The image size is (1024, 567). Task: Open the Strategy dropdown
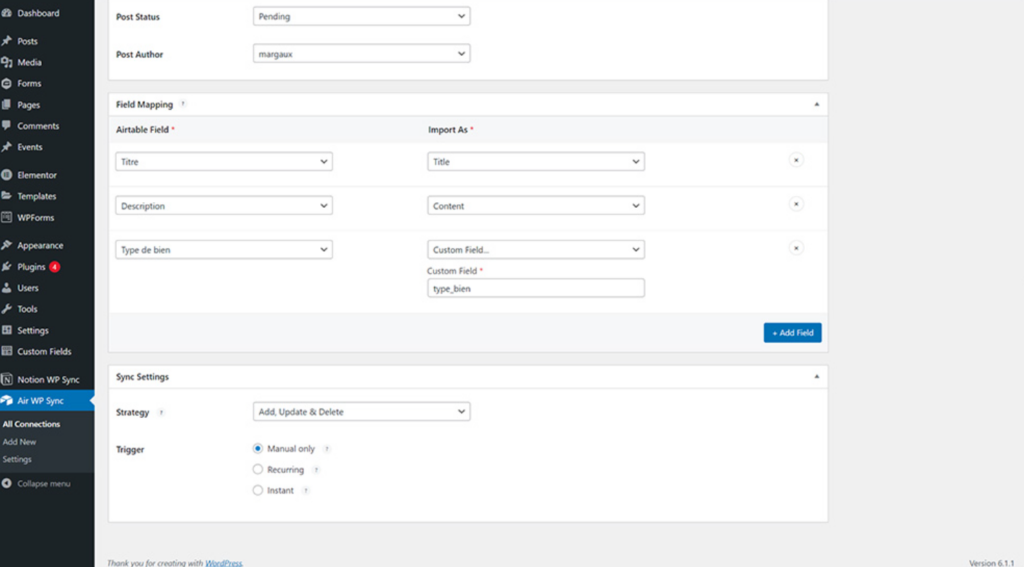click(x=361, y=411)
